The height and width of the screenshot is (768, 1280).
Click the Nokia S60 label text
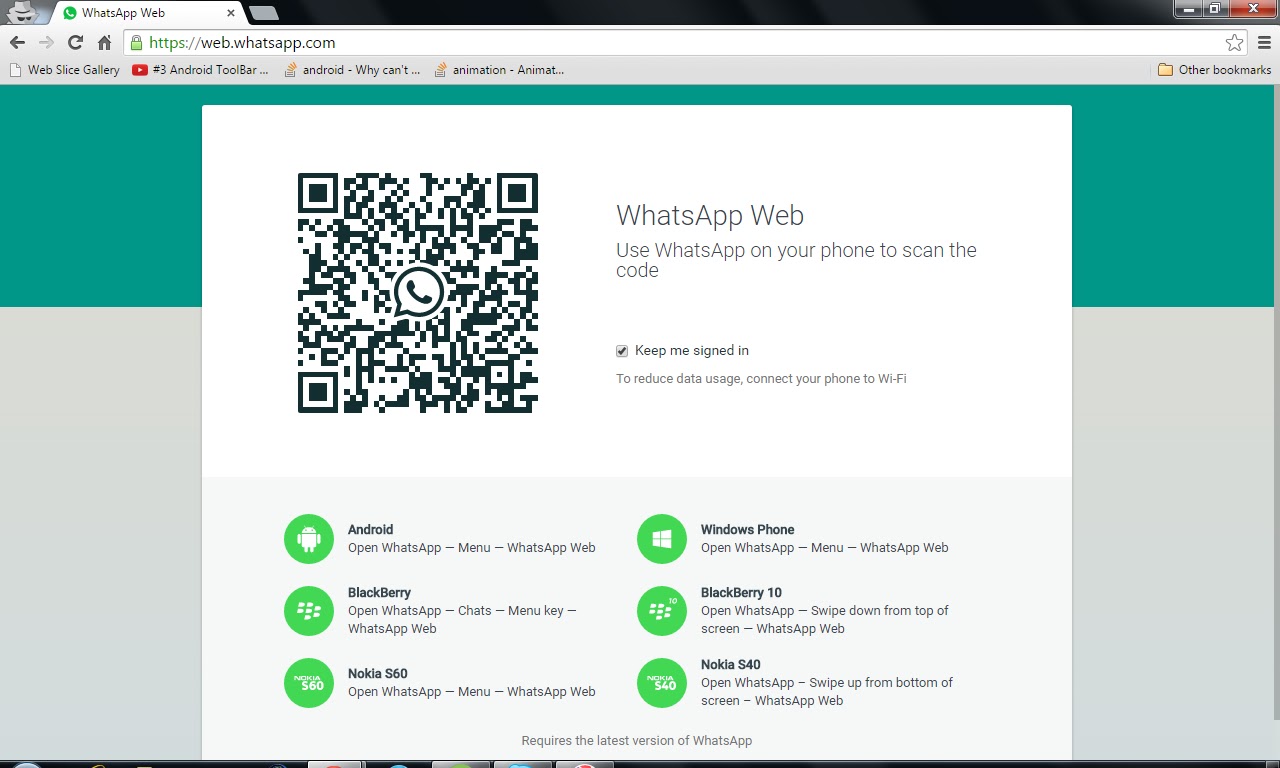click(x=377, y=674)
